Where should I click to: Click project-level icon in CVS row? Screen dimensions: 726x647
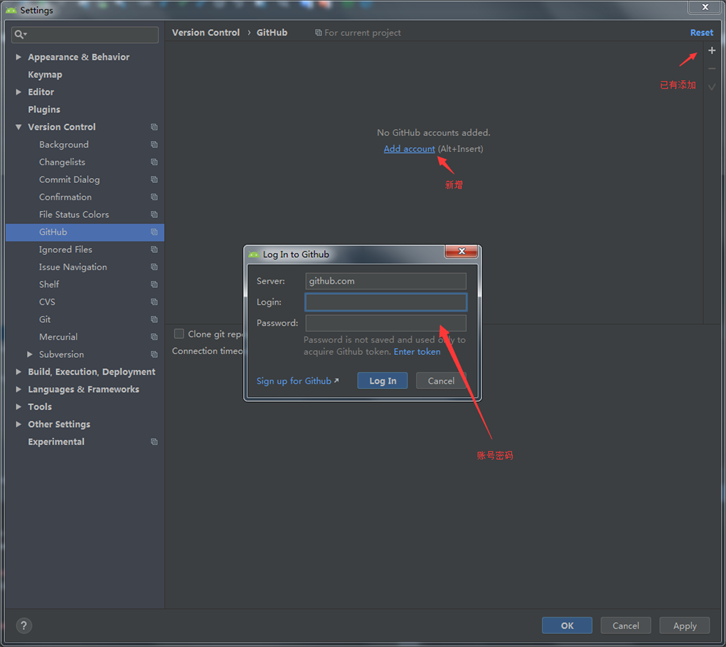[154, 302]
